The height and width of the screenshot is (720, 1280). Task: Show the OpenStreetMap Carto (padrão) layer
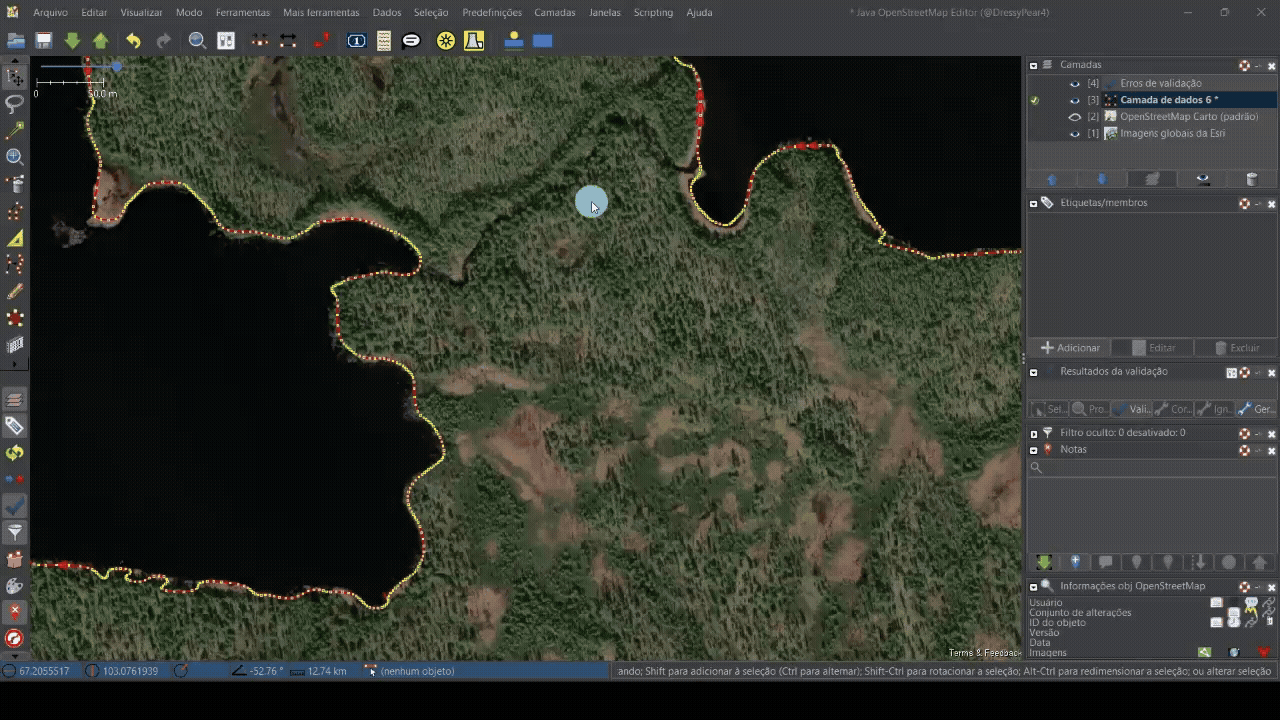1075,117
